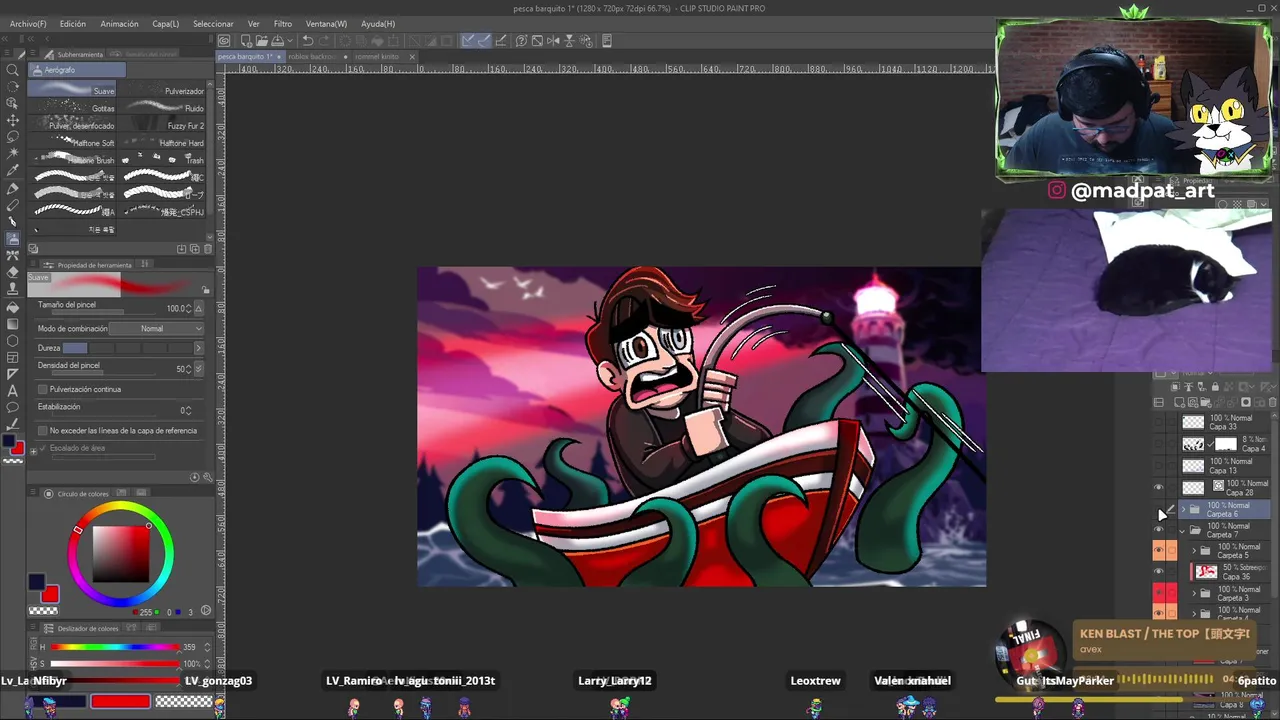Click the New document icon

246,41
